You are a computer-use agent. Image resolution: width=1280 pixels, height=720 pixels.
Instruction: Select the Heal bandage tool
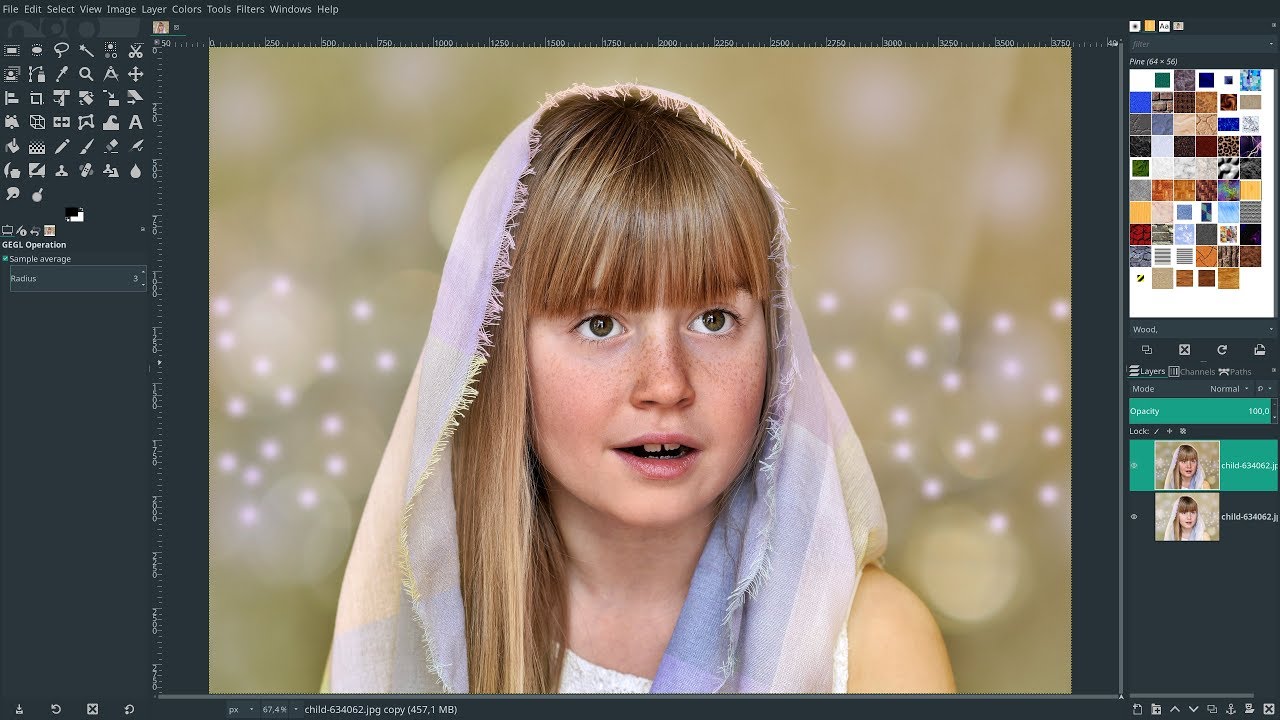[x=86, y=170]
